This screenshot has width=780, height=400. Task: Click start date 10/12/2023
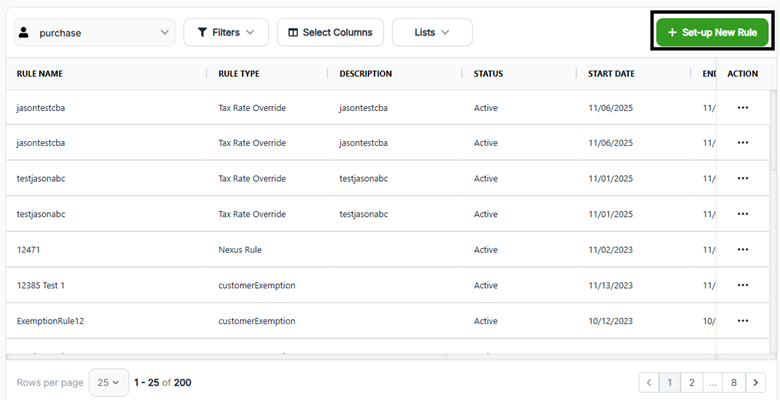coord(610,321)
